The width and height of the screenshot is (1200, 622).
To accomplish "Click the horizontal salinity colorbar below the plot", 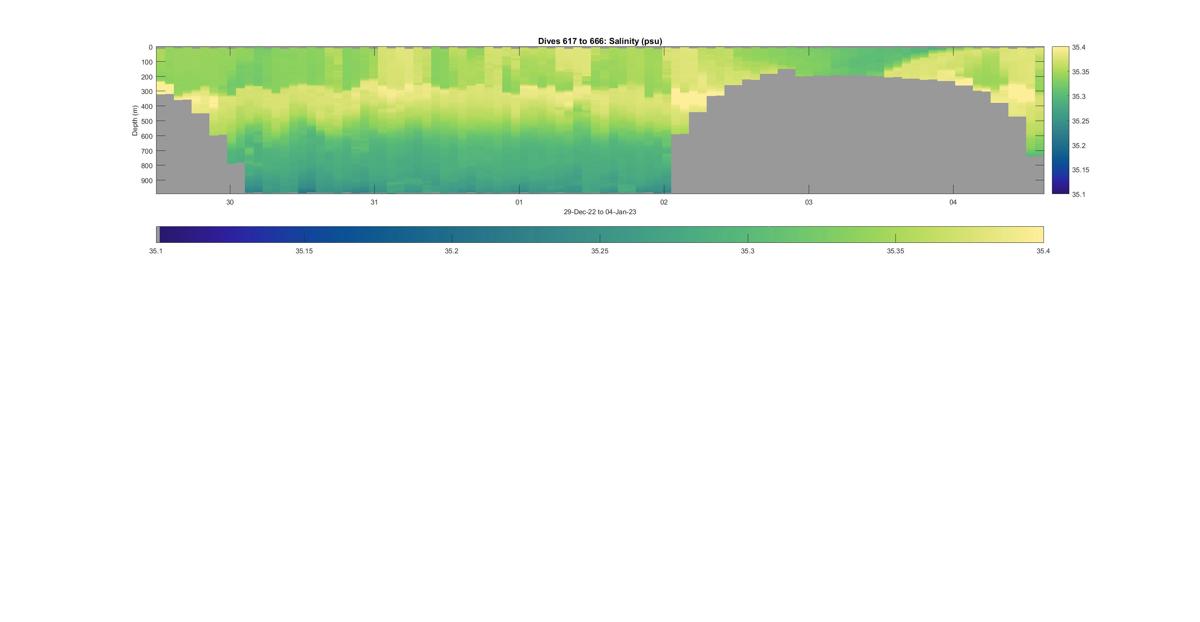I will pyautogui.click(x=600, y=235).
